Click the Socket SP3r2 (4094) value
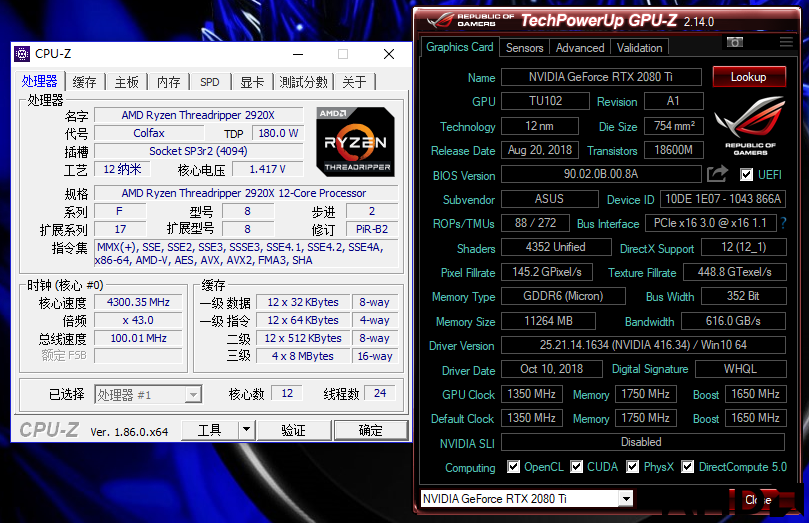The image size is (809, 523). point(198,151)
